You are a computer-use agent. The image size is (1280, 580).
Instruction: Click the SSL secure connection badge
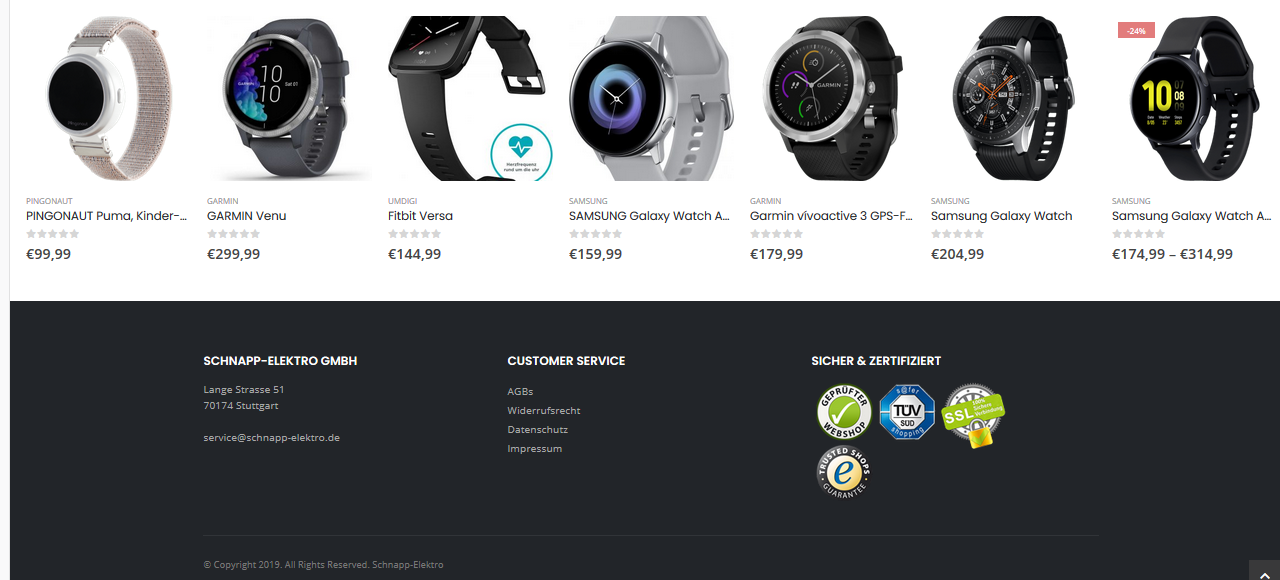[x=973, y=415]
